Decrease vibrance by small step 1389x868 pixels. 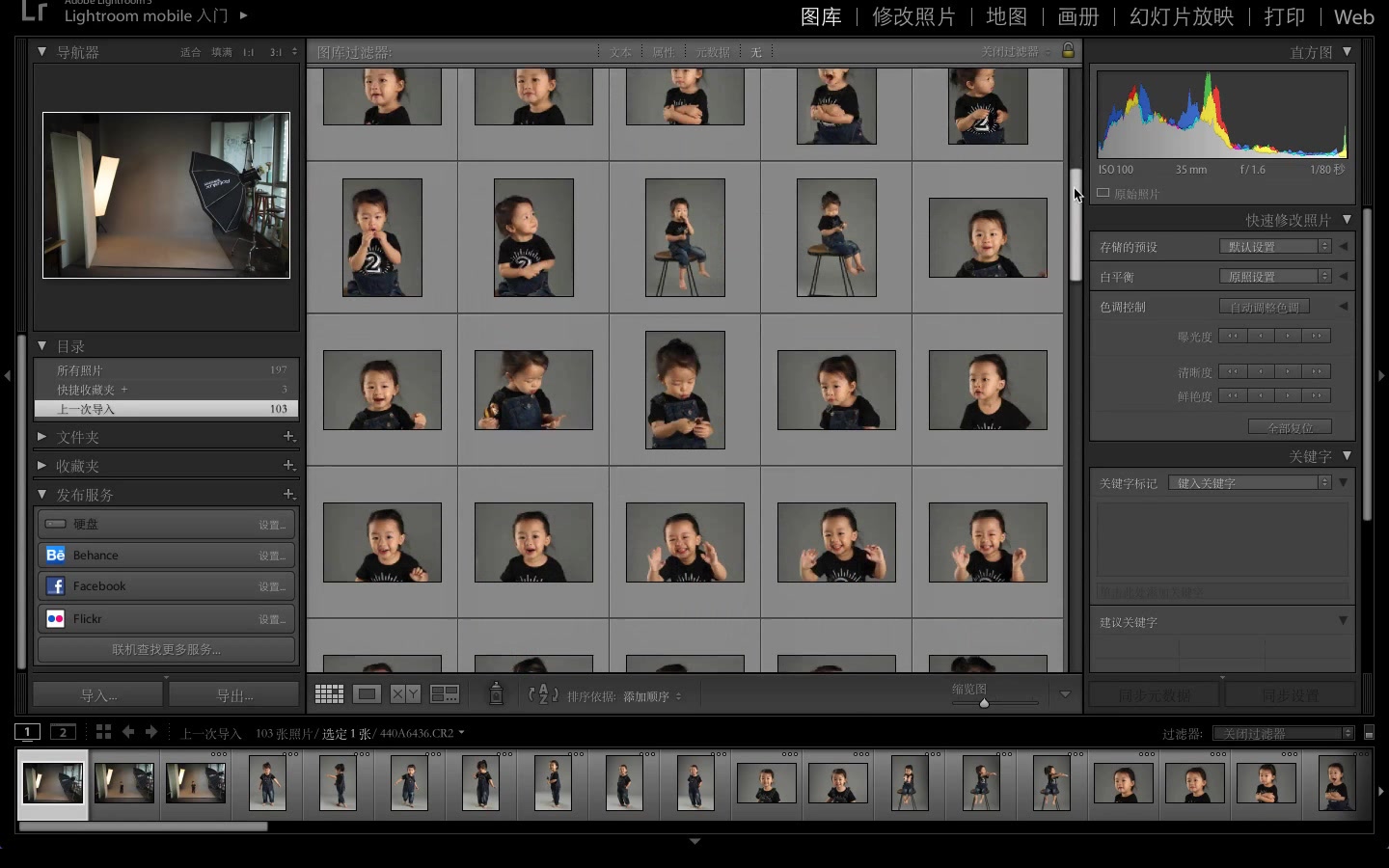pyautogui.click(x=1260, y=395)
